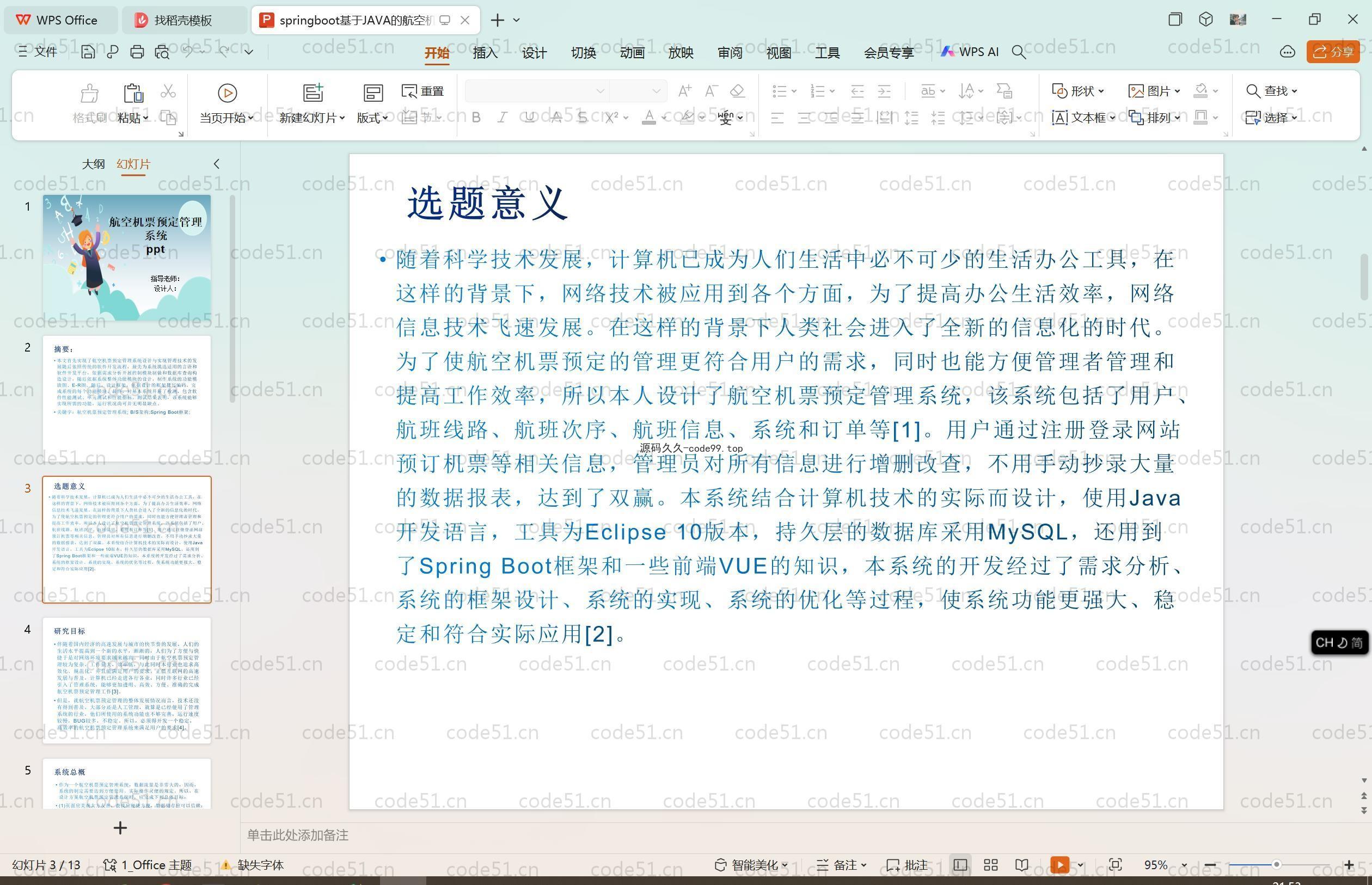Open slide sorter grid view icon

pyautogui.click(x=991, y=865)
